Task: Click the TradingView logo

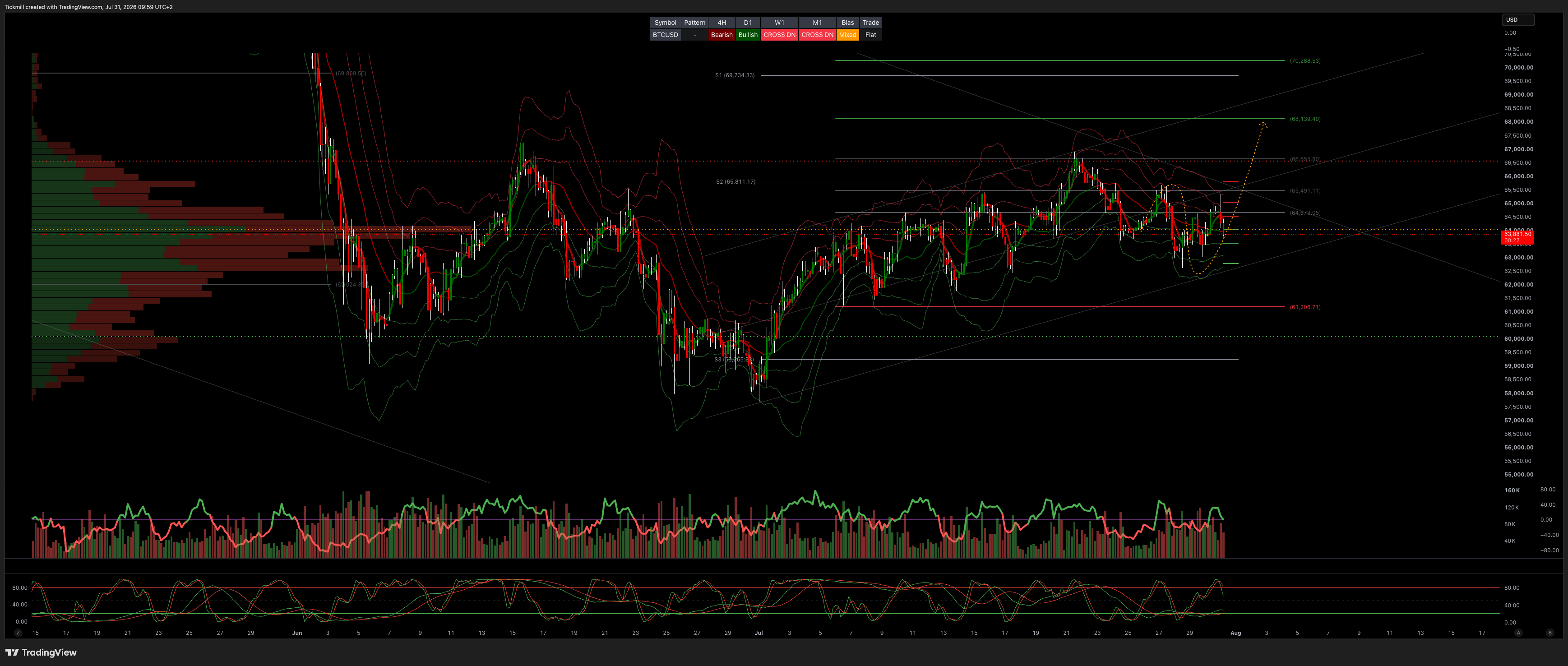Action: point(41,652)
